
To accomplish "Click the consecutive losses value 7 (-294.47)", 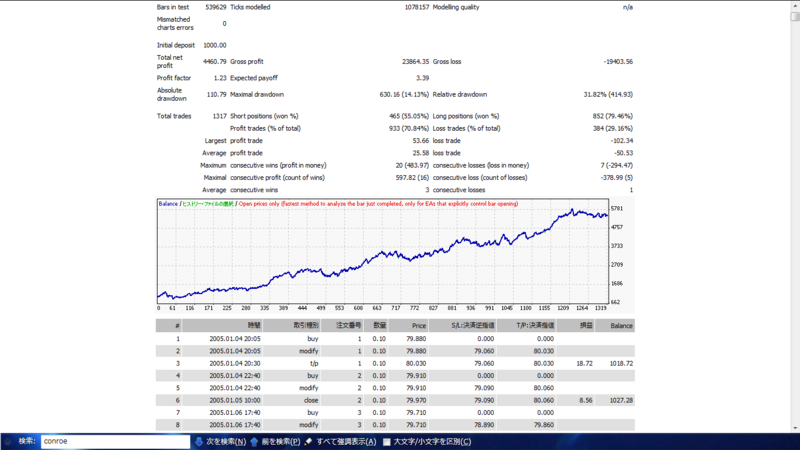I will (616, 165).
